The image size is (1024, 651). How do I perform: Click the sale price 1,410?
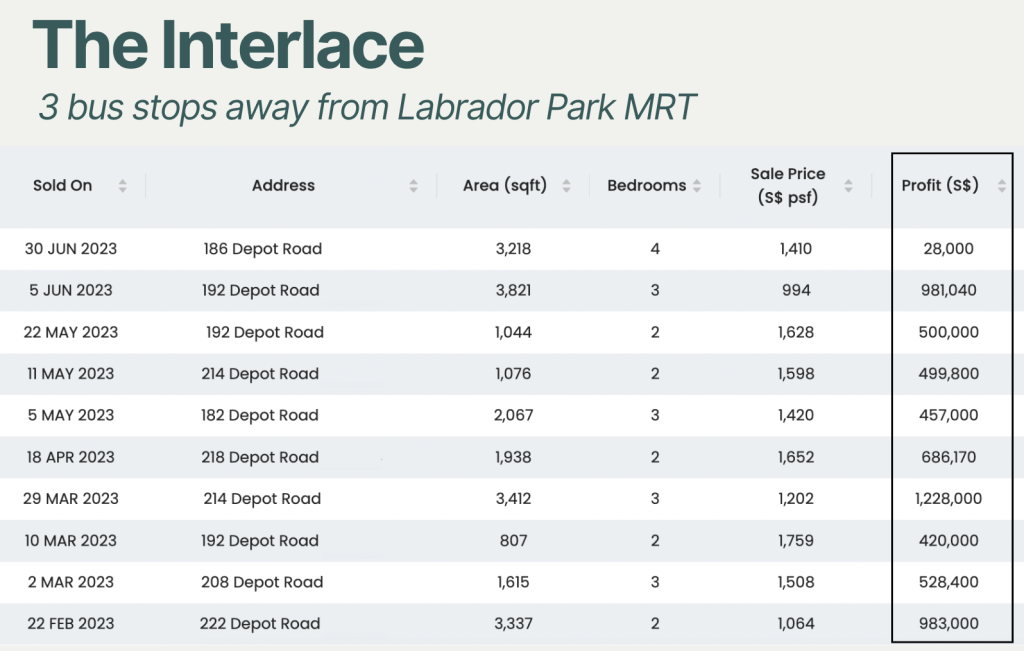(x=796, y=249)
